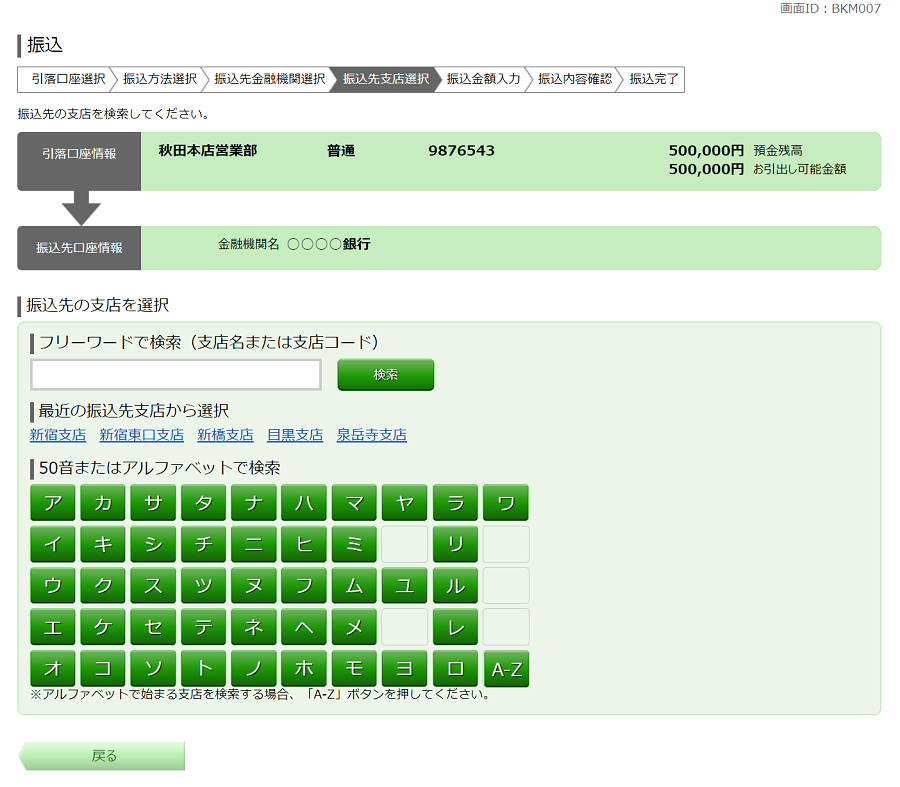Choose the 泉岳寺支店 link
900x787 pixels.
coord(372,435)
